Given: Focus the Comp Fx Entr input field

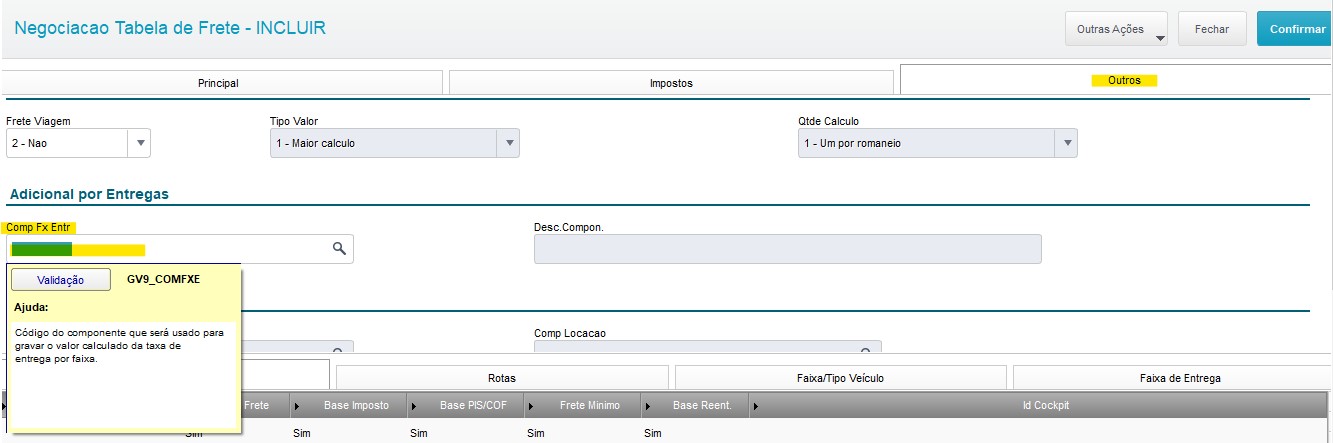Looking at the screenshot, I should click(180, 249).
